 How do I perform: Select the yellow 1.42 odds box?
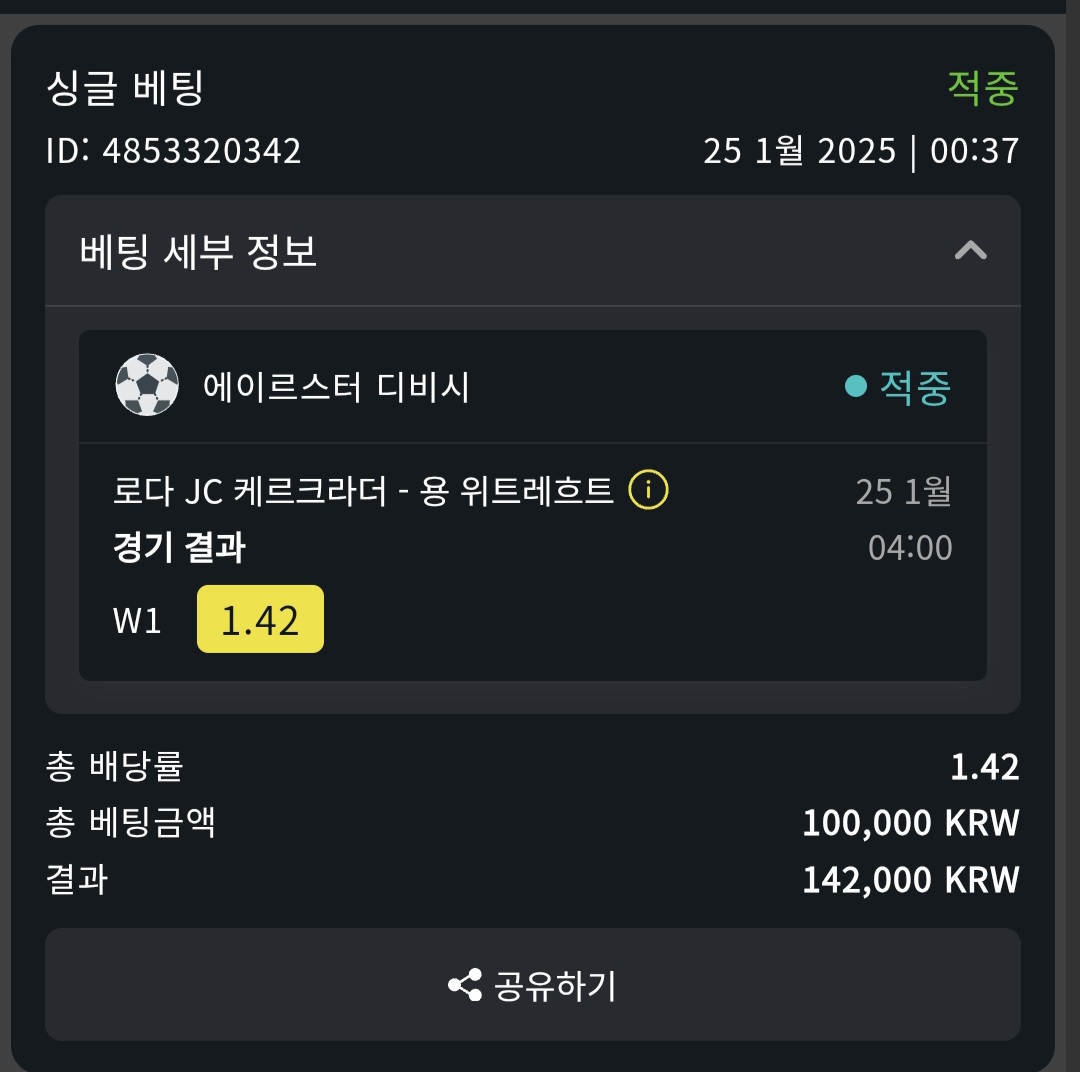click(x=260, y=619)
